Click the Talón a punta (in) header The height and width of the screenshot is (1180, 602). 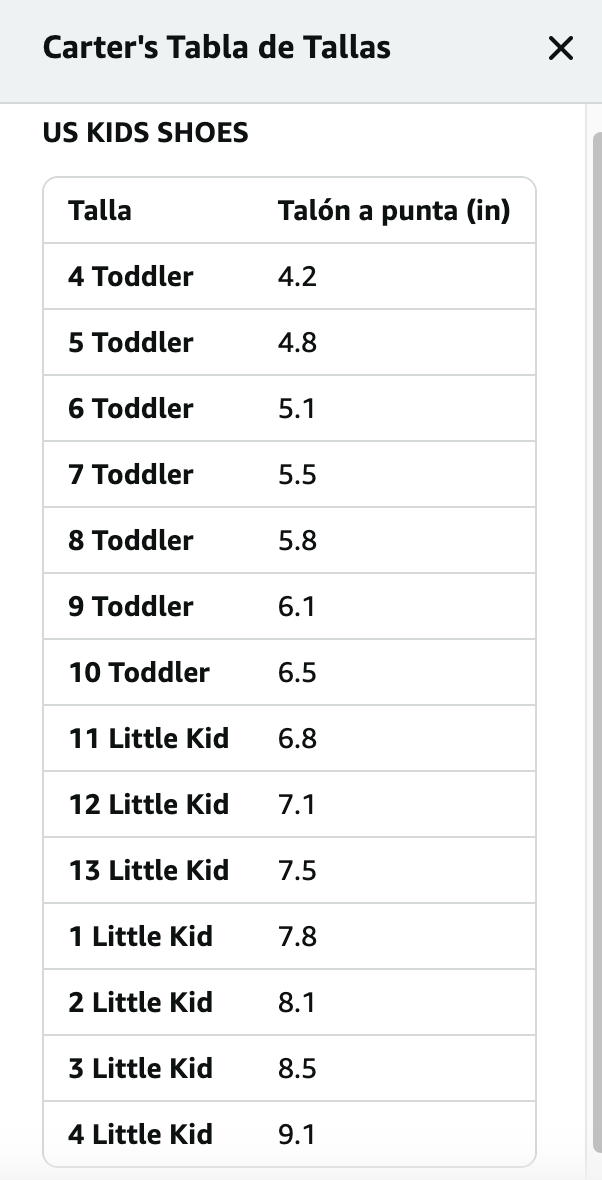[x=394, y=211]
